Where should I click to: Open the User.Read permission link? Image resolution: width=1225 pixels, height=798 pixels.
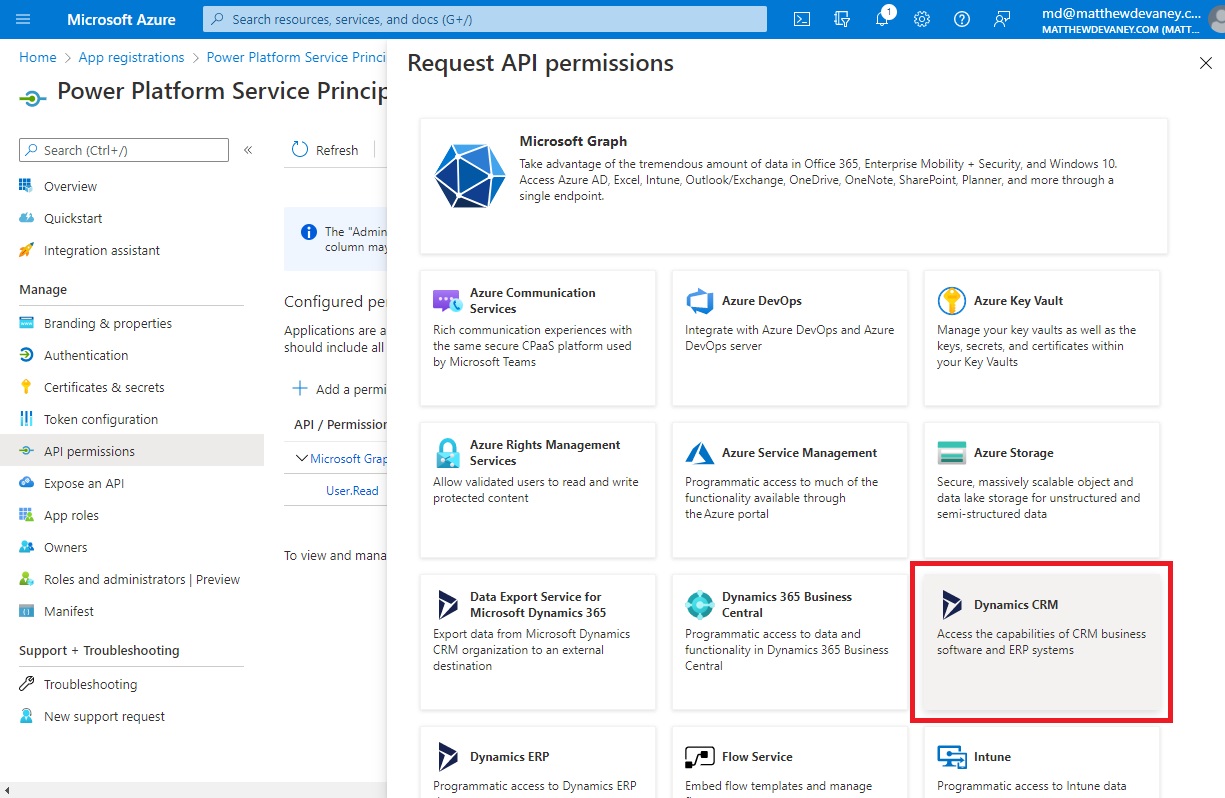coord(351,491)
